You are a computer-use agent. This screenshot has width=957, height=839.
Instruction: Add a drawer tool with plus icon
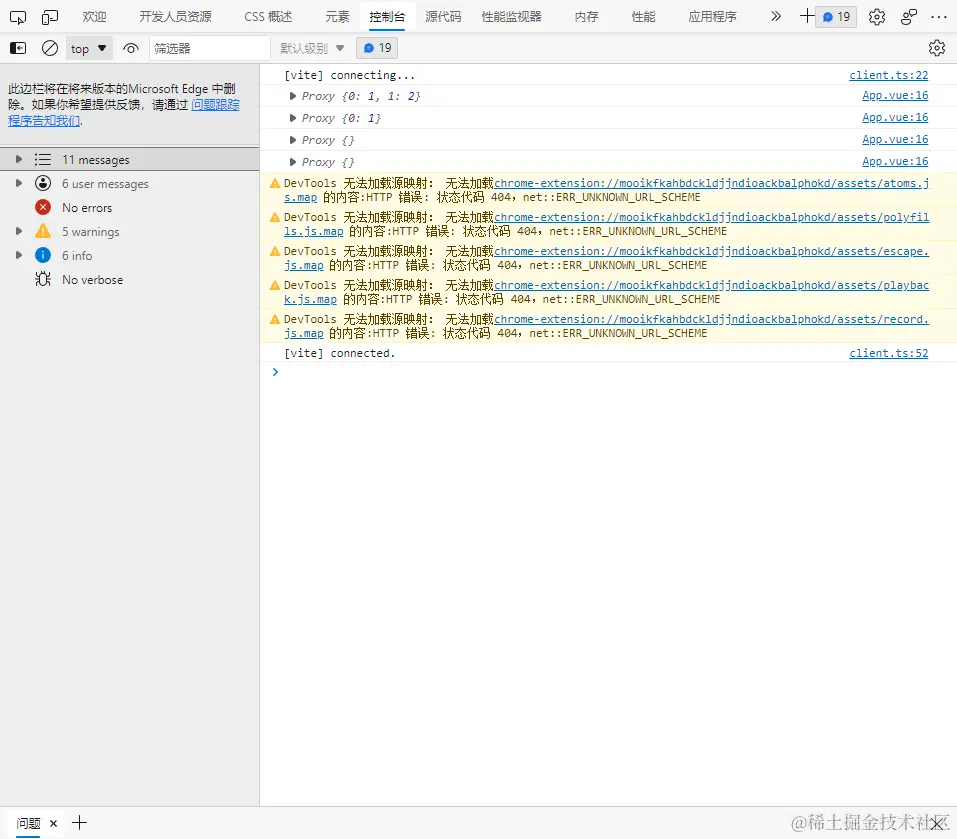[79, 823]
